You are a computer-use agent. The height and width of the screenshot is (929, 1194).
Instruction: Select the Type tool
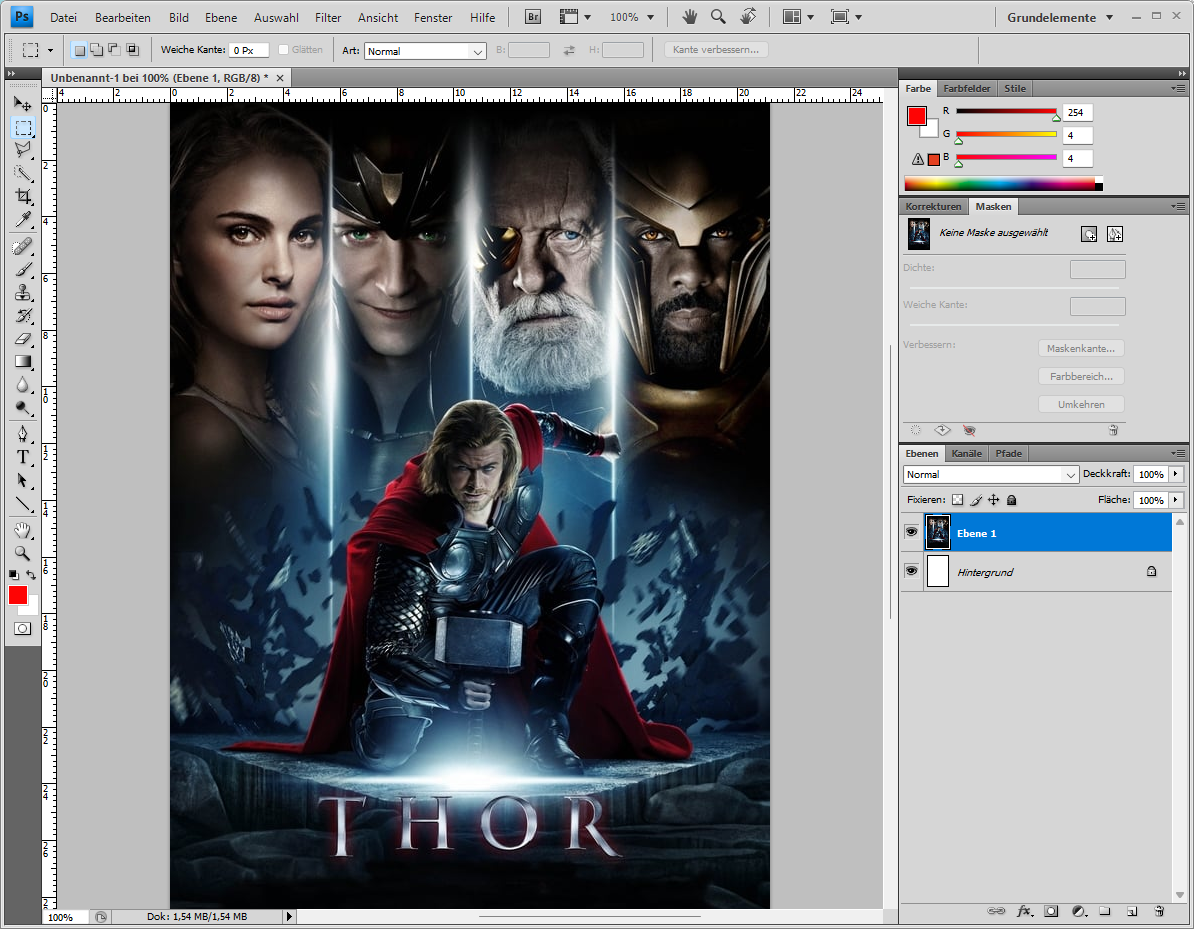(x=22, y=457)
